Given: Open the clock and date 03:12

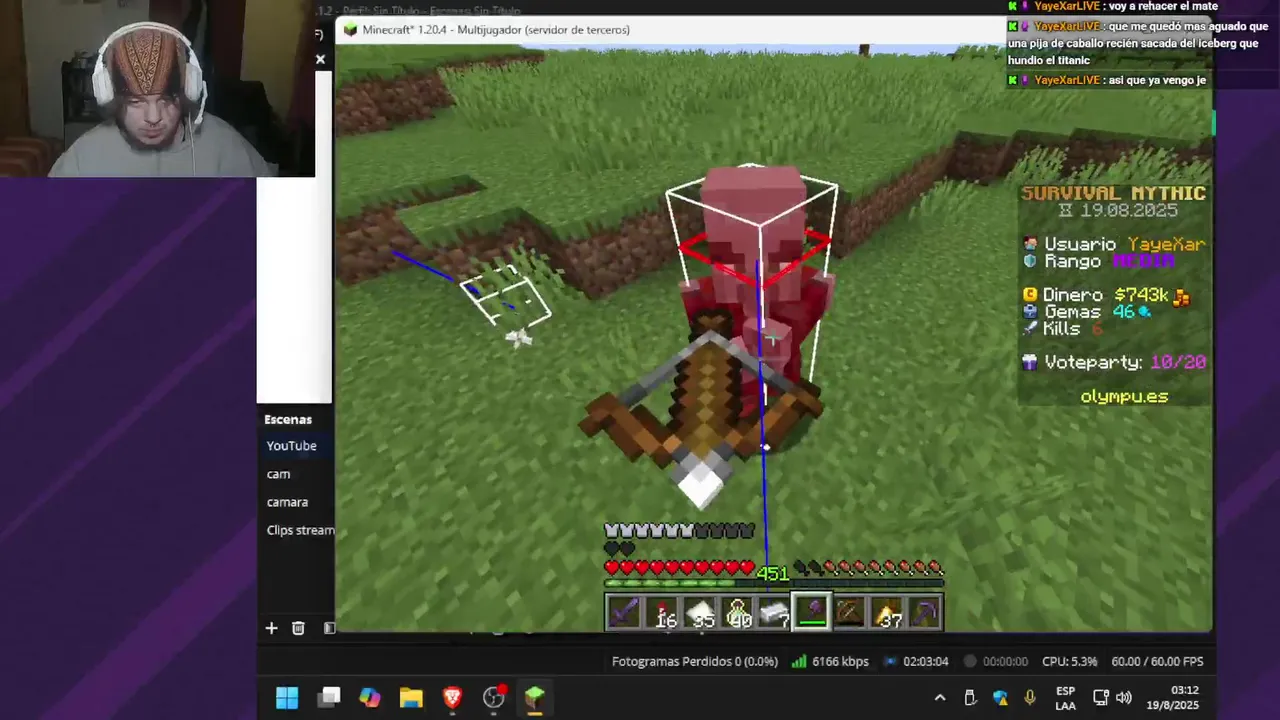Looking at the screenshot, I should pos(1172,698).
